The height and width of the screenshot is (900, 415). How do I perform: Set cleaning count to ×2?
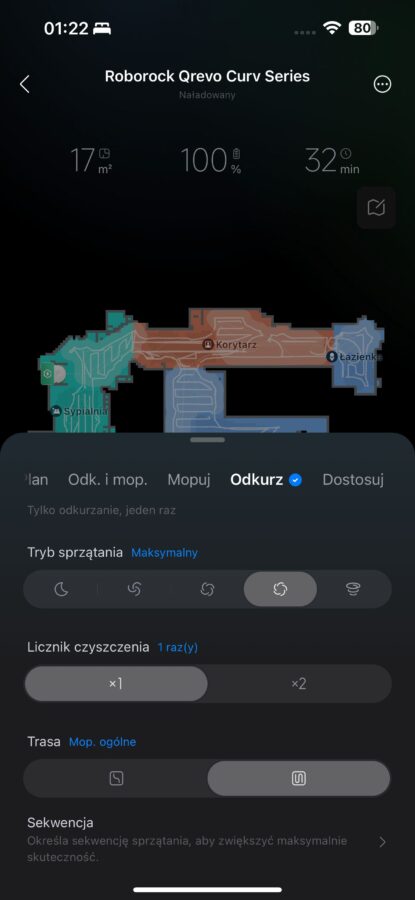pyautogui.click(x=298, y=684)
